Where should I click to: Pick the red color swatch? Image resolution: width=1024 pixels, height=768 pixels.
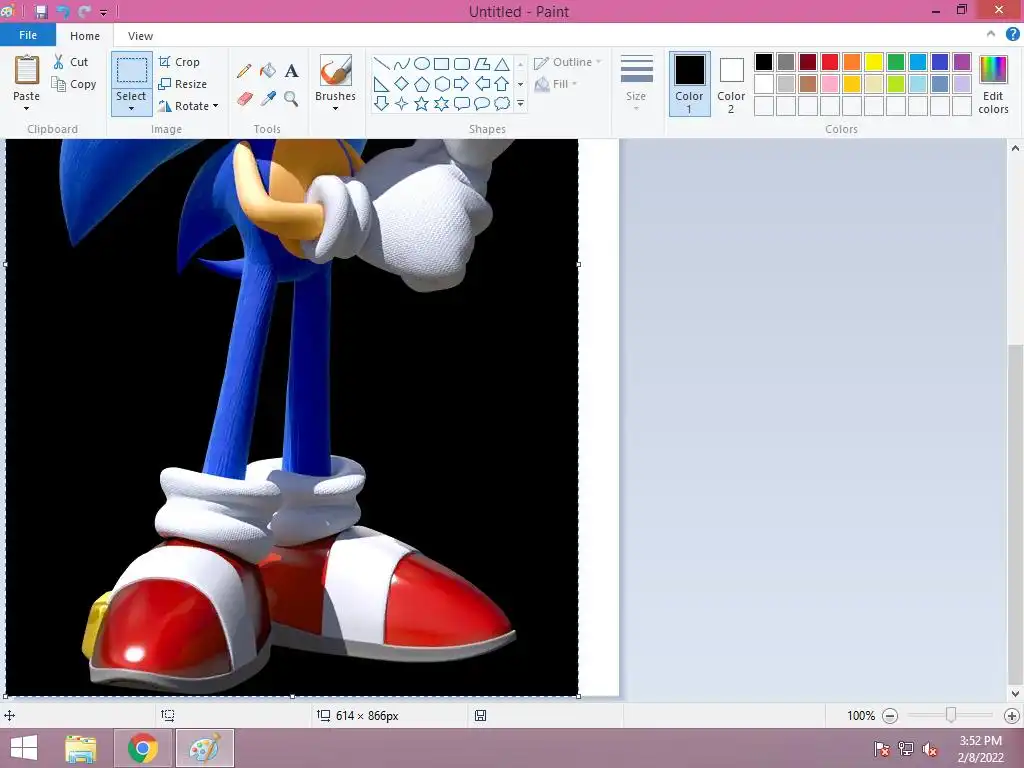(x=830, y=62)
